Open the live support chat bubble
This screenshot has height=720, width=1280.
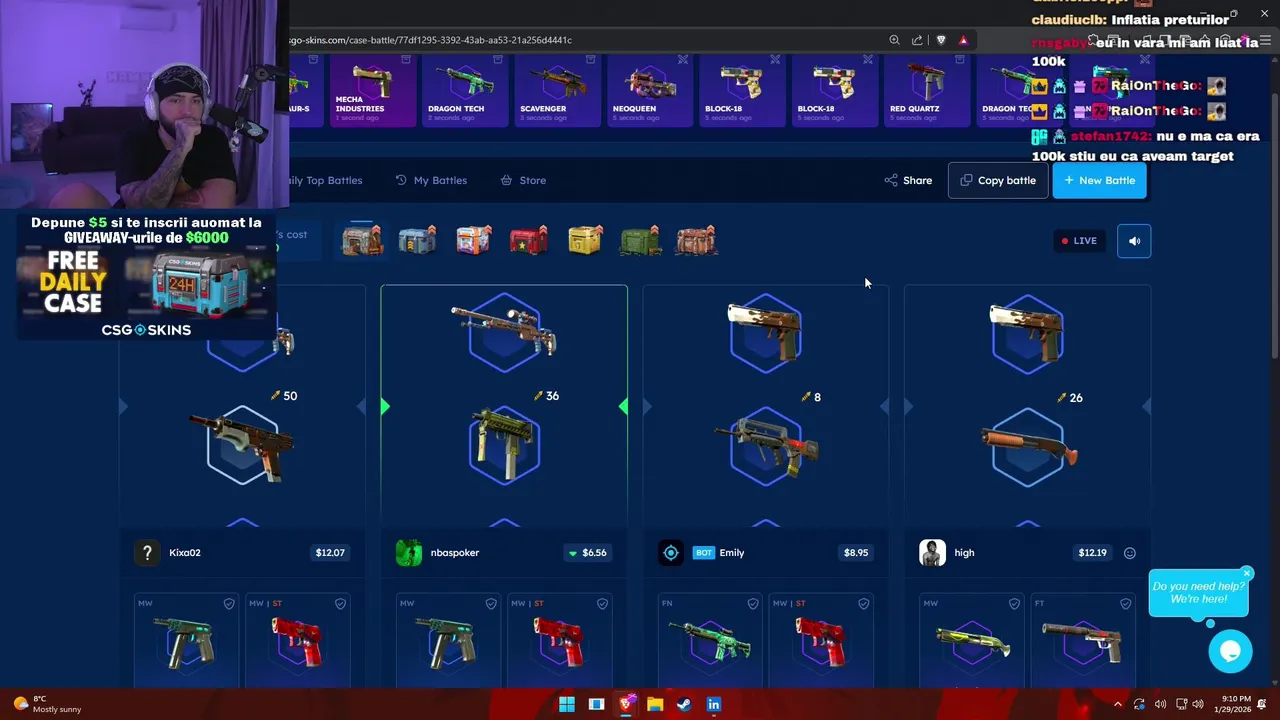coord(1230,652)
